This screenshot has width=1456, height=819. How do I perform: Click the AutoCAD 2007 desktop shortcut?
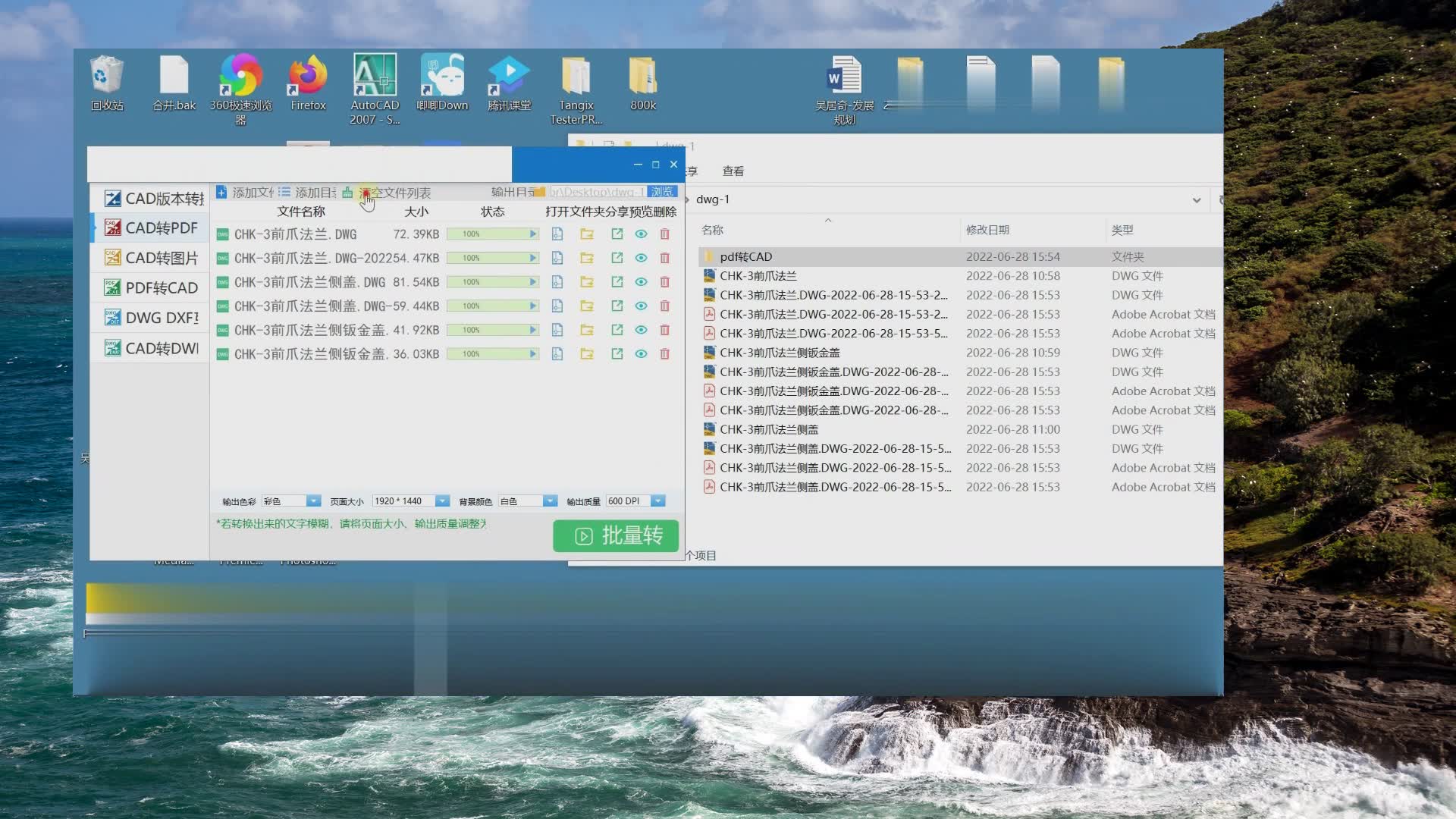pyautogui.click(x=375, y=89)
